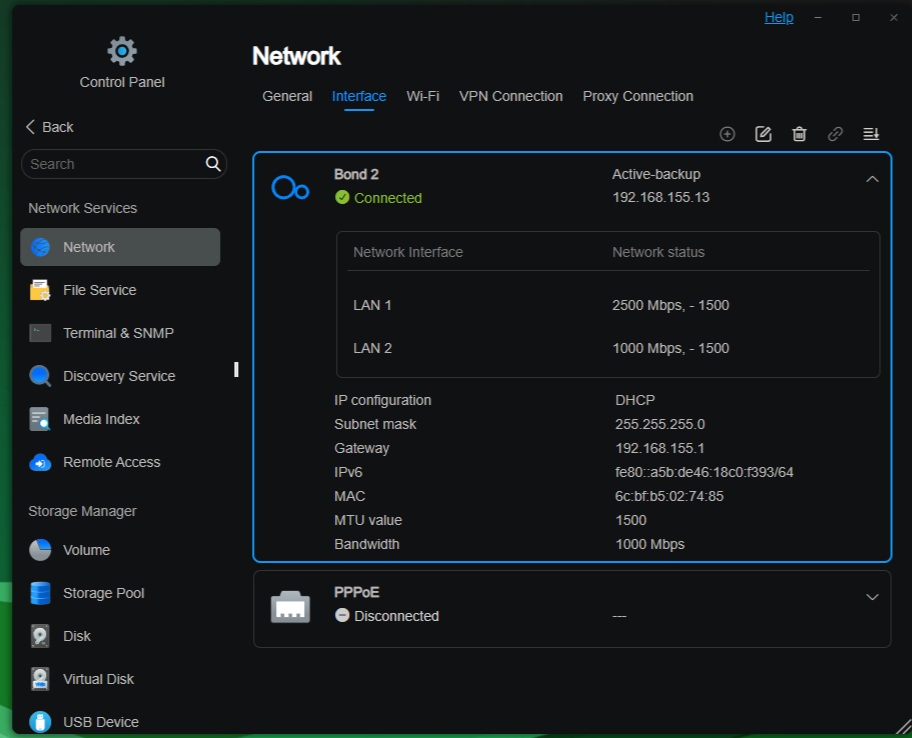Click the Remote Access cloud icon
The height and width of the screenshot is (738, 912).
(x=40, y=462)
